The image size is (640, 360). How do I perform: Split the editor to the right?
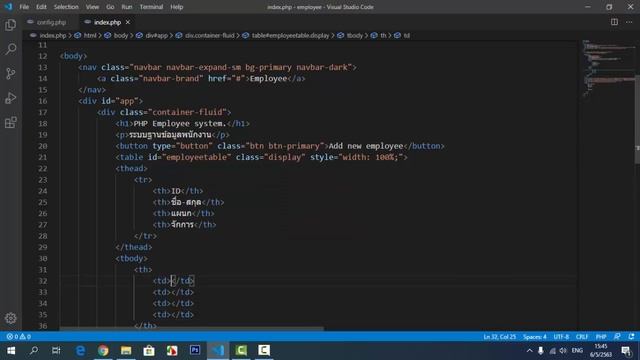(614, 22)
